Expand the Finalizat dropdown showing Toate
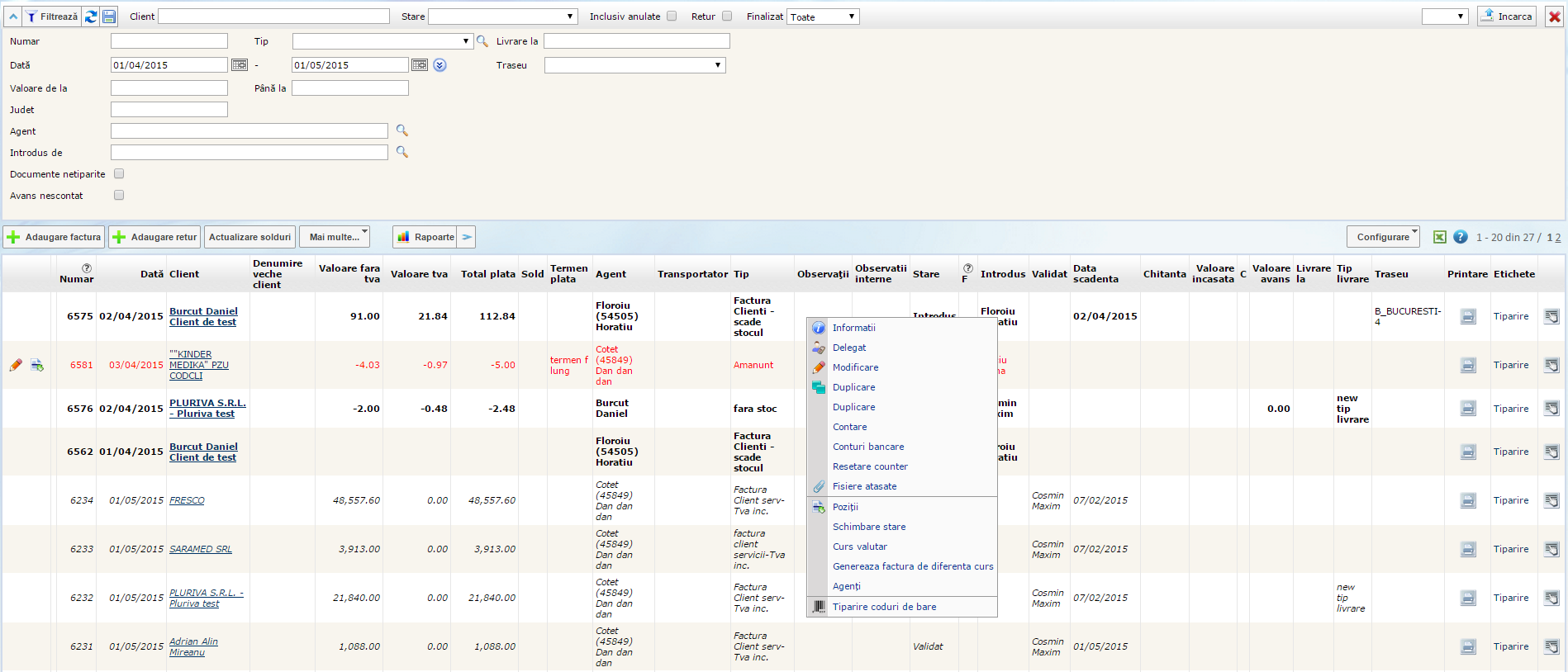1568x672 pixels. tap(823, 17)
